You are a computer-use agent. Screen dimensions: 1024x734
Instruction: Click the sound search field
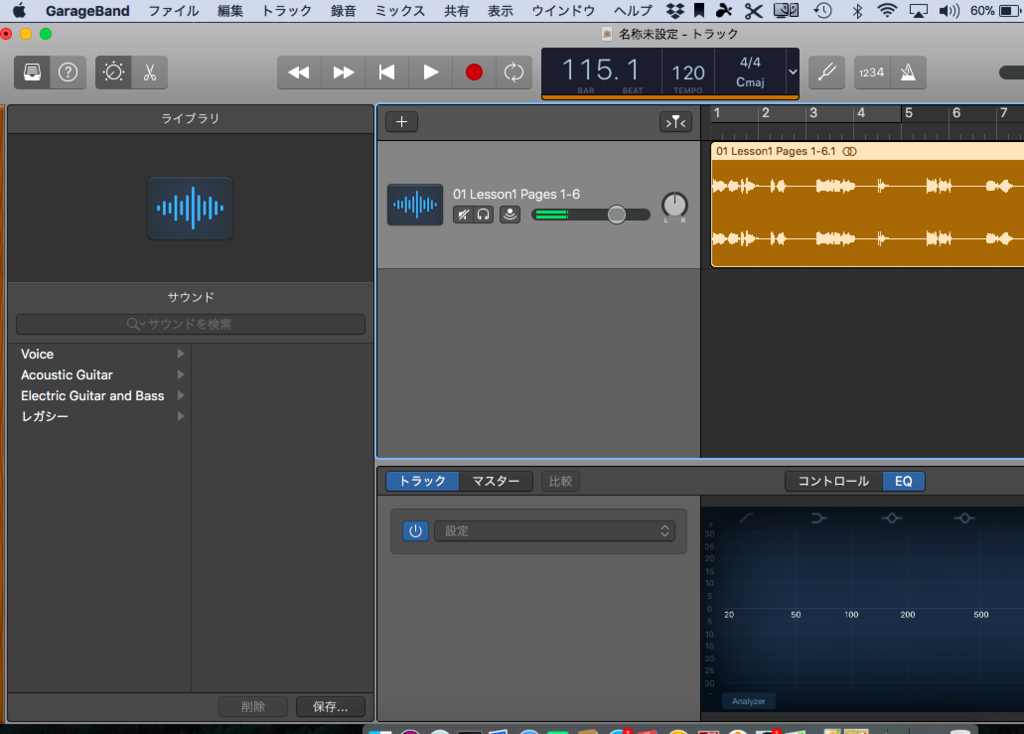tap(190, 324)
